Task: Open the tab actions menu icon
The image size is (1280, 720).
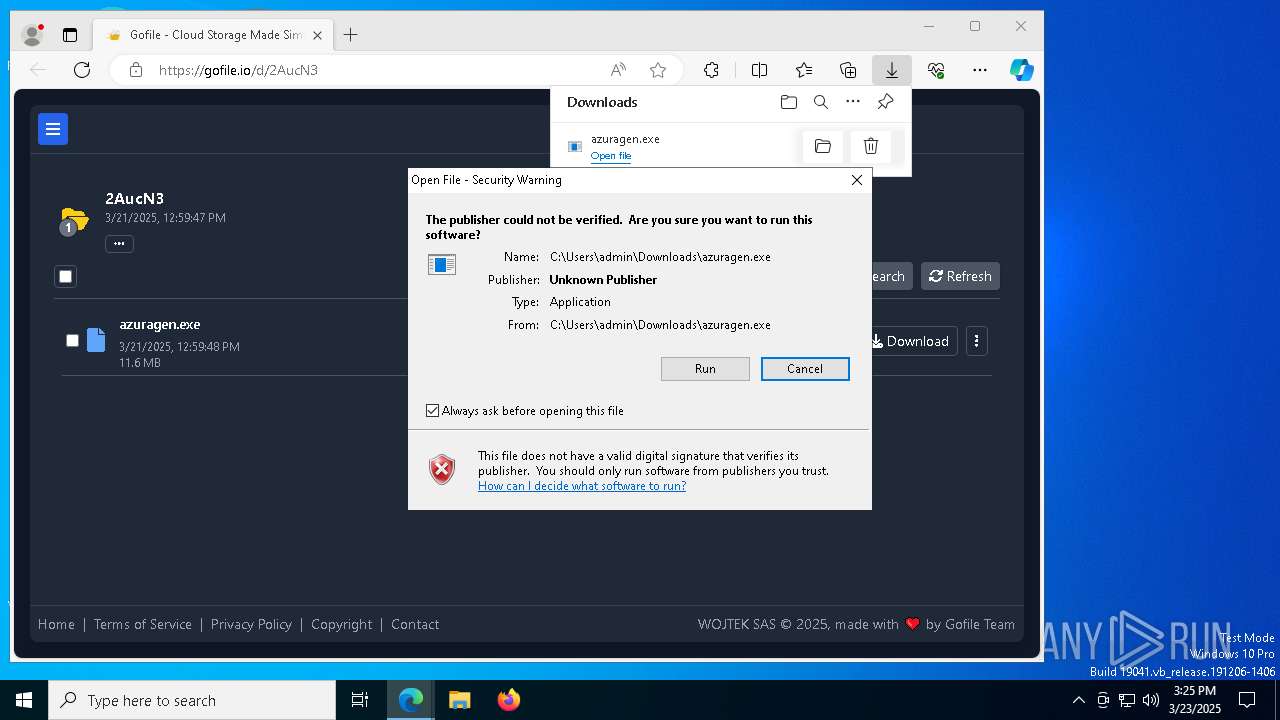Action: [x=70, y=35]
